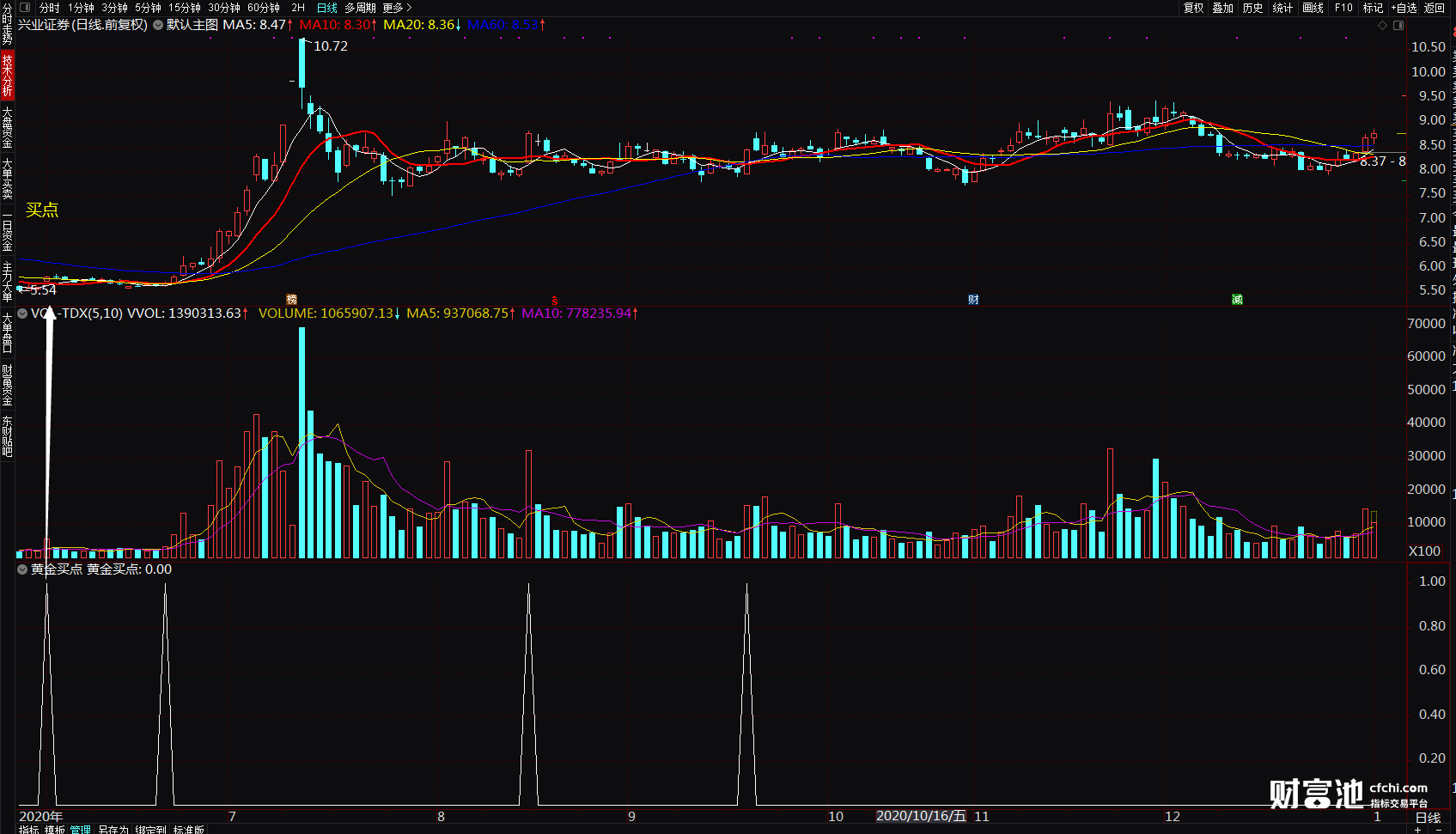Click the diamond marker icon above chart
The image size is (1456, 834).
point(1383,25)
